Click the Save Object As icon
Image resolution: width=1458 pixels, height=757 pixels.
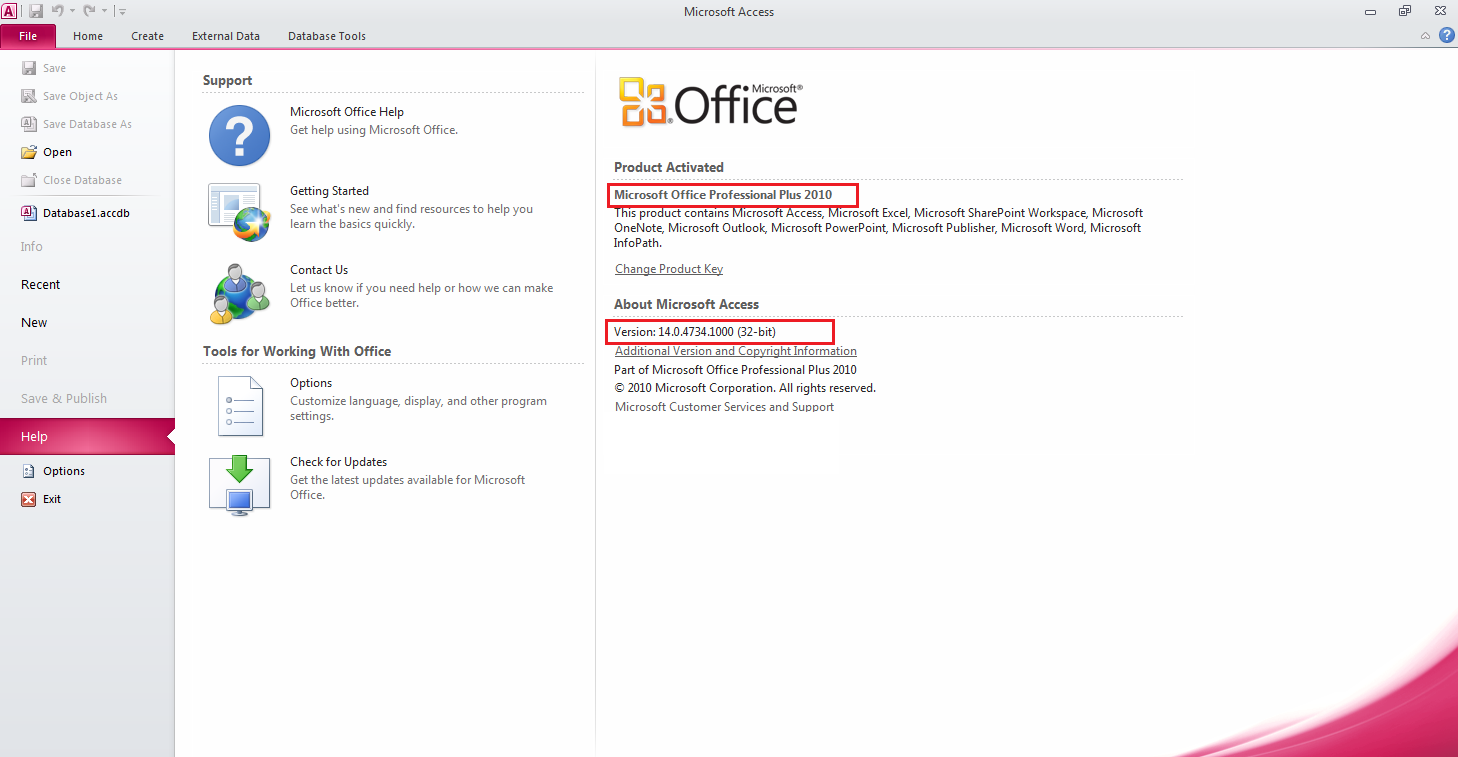[x=29, y=96]
